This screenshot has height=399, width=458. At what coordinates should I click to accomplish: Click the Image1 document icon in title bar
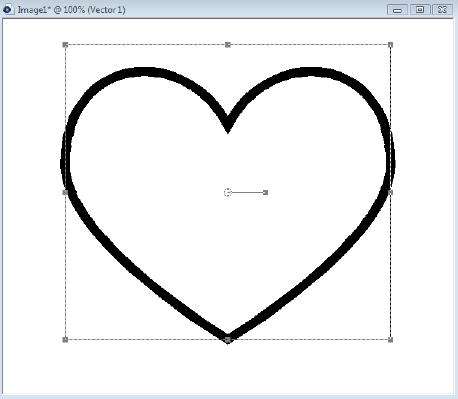(8, 9)
